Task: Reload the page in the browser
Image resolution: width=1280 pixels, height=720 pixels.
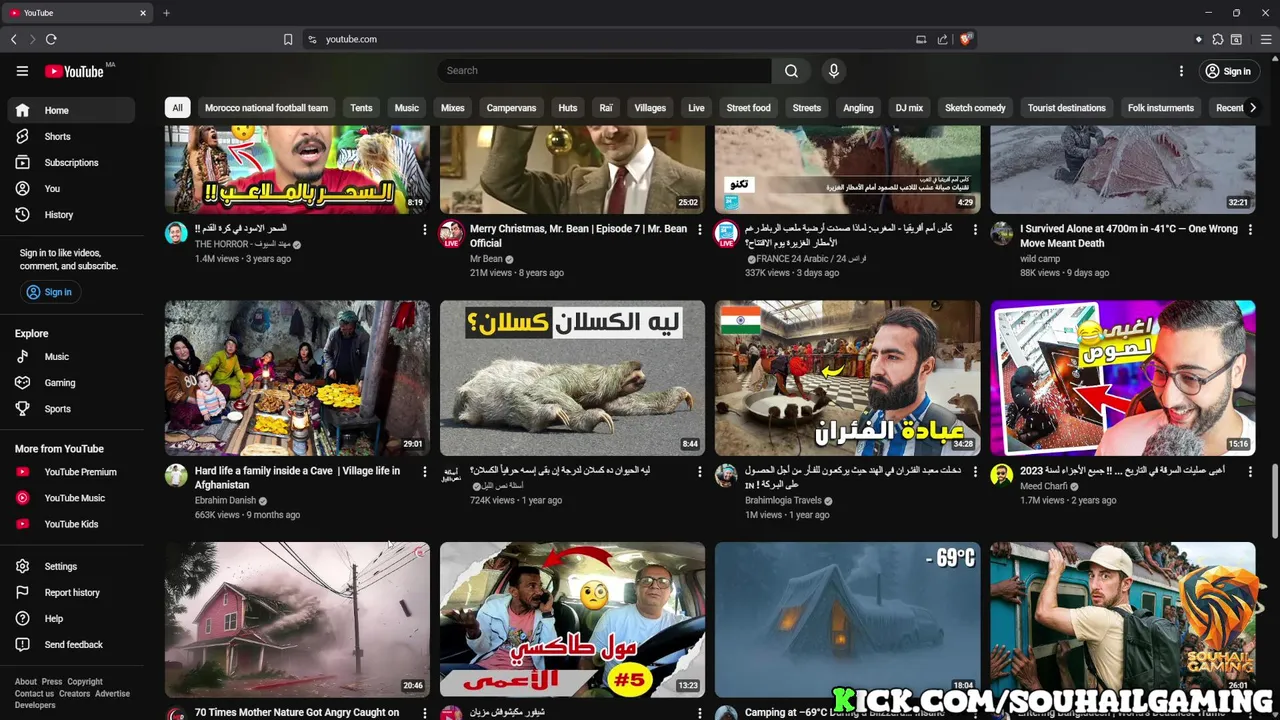Action: coord(51,39)
